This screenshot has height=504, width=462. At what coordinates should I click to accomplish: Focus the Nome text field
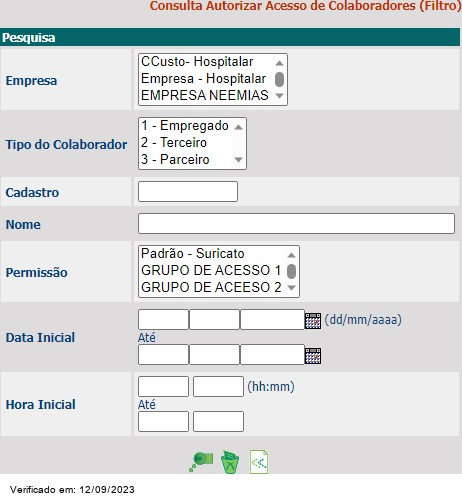click(296, 223)
